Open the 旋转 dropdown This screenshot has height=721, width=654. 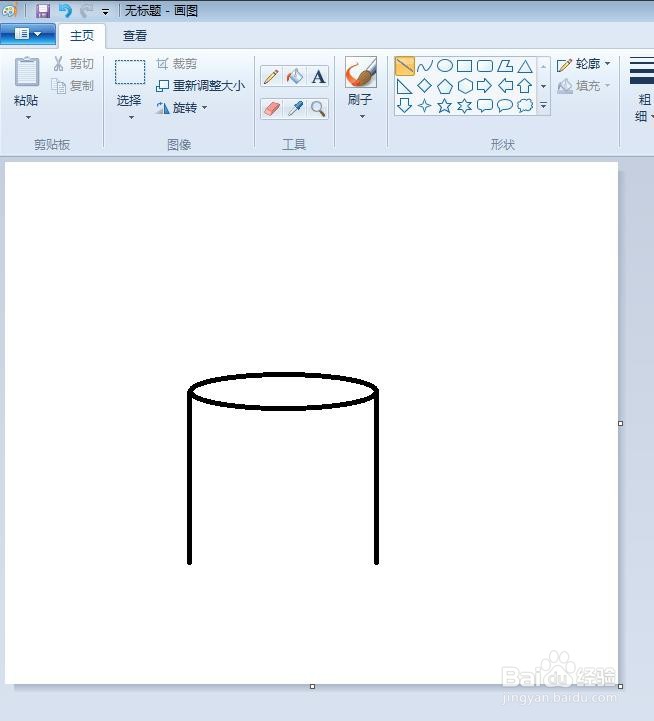(x=182, y=108)
